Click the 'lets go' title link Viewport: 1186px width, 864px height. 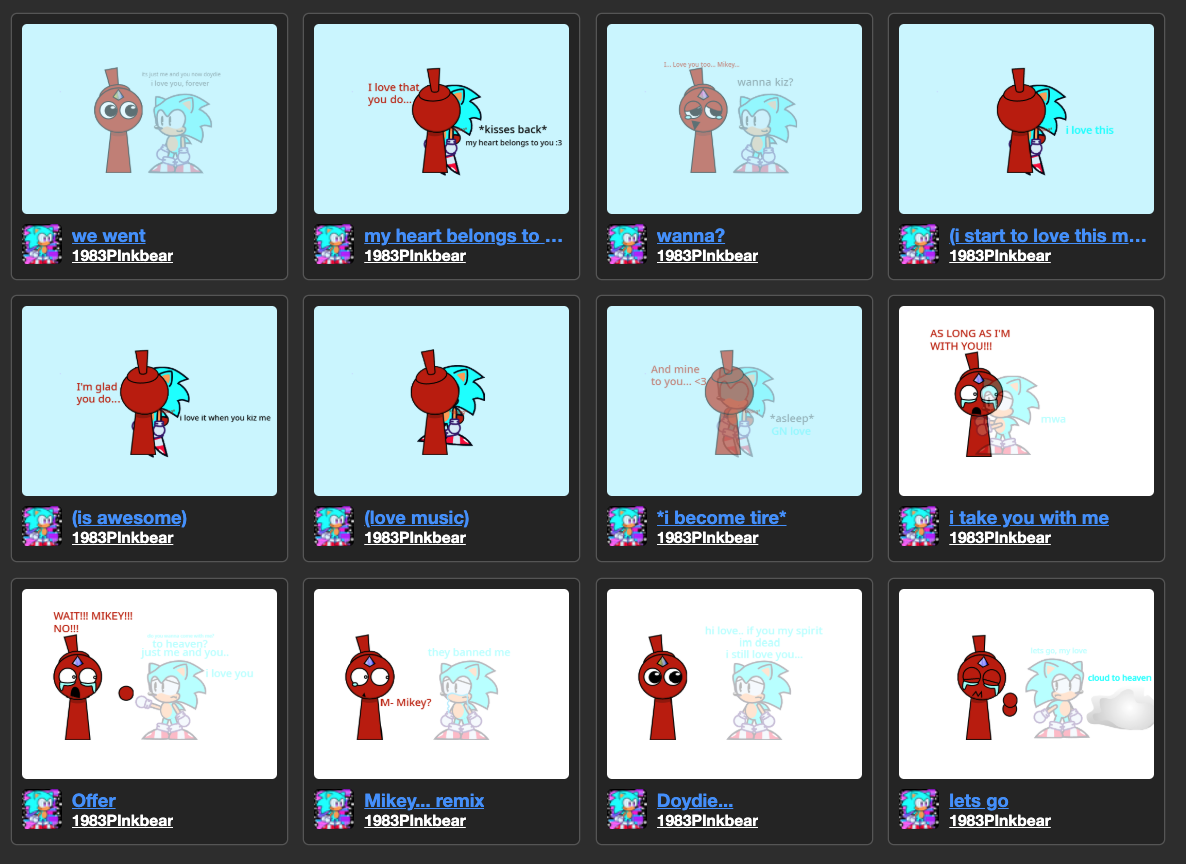click(x=979, y=800)
